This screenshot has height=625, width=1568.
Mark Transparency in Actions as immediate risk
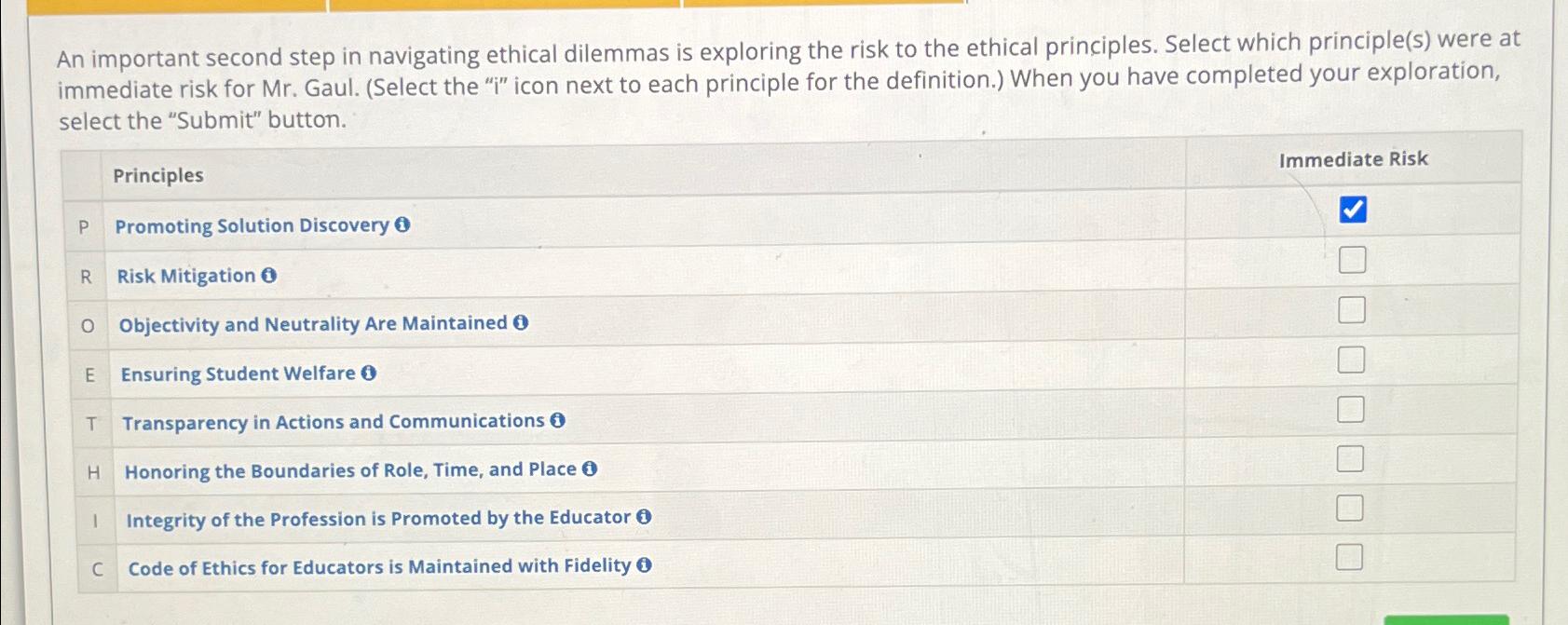coord(1351,409)
